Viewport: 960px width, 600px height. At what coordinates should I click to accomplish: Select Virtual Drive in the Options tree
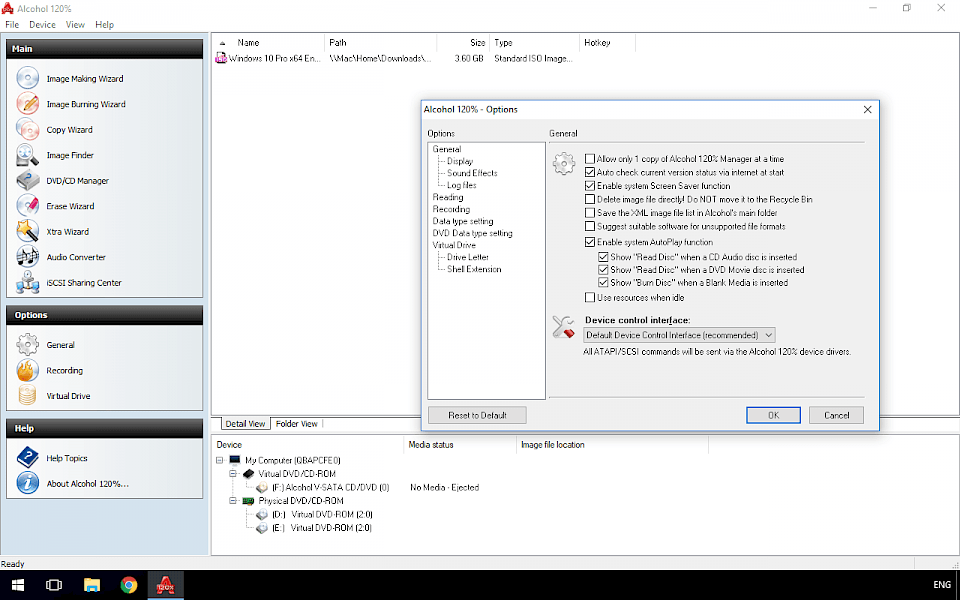tap(454, 246)
